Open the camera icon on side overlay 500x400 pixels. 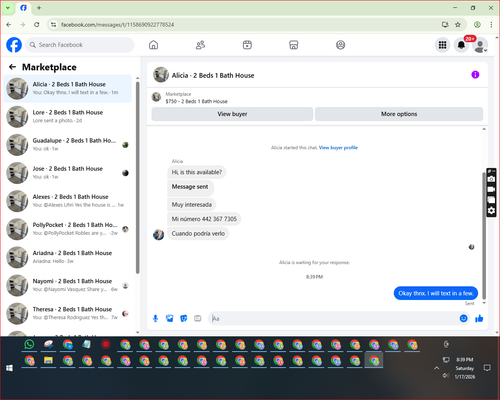point(491,179)
